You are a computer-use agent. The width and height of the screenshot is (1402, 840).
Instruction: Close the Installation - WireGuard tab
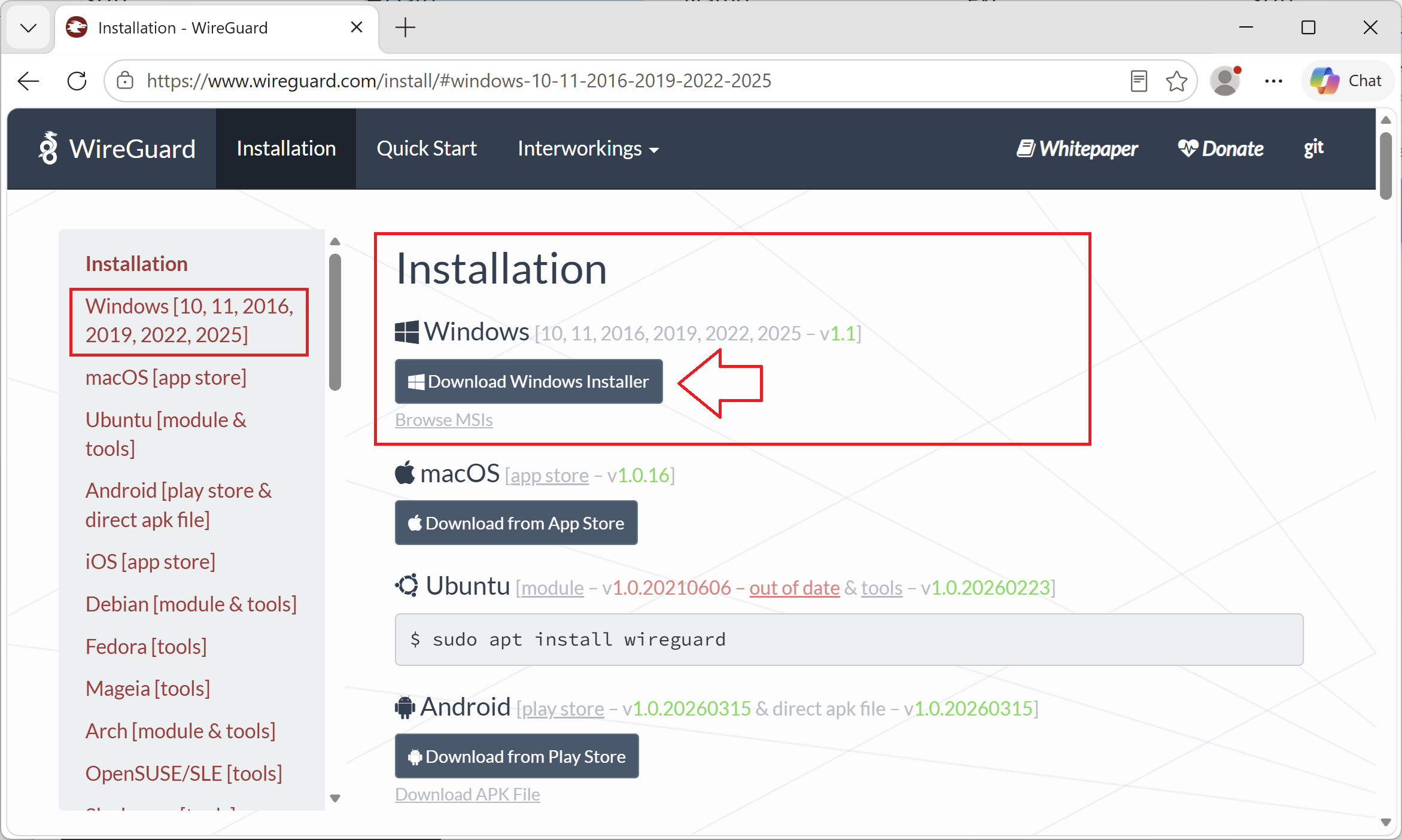[x=356, y=28]
